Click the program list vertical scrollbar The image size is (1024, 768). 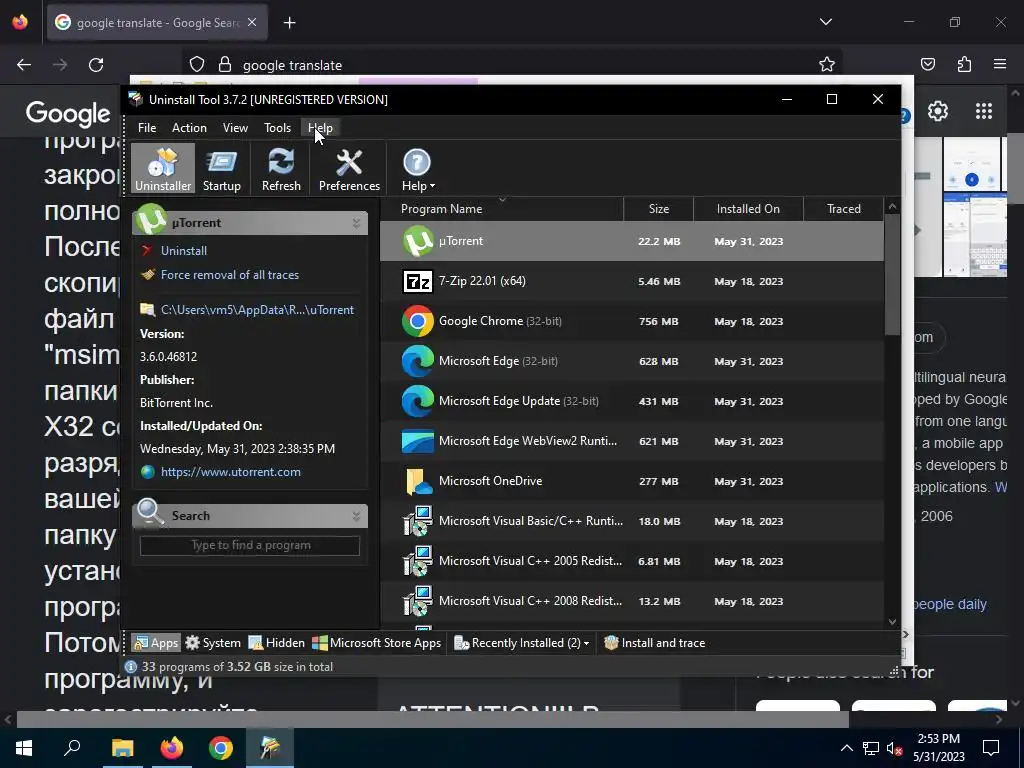(x=892, y=274)
